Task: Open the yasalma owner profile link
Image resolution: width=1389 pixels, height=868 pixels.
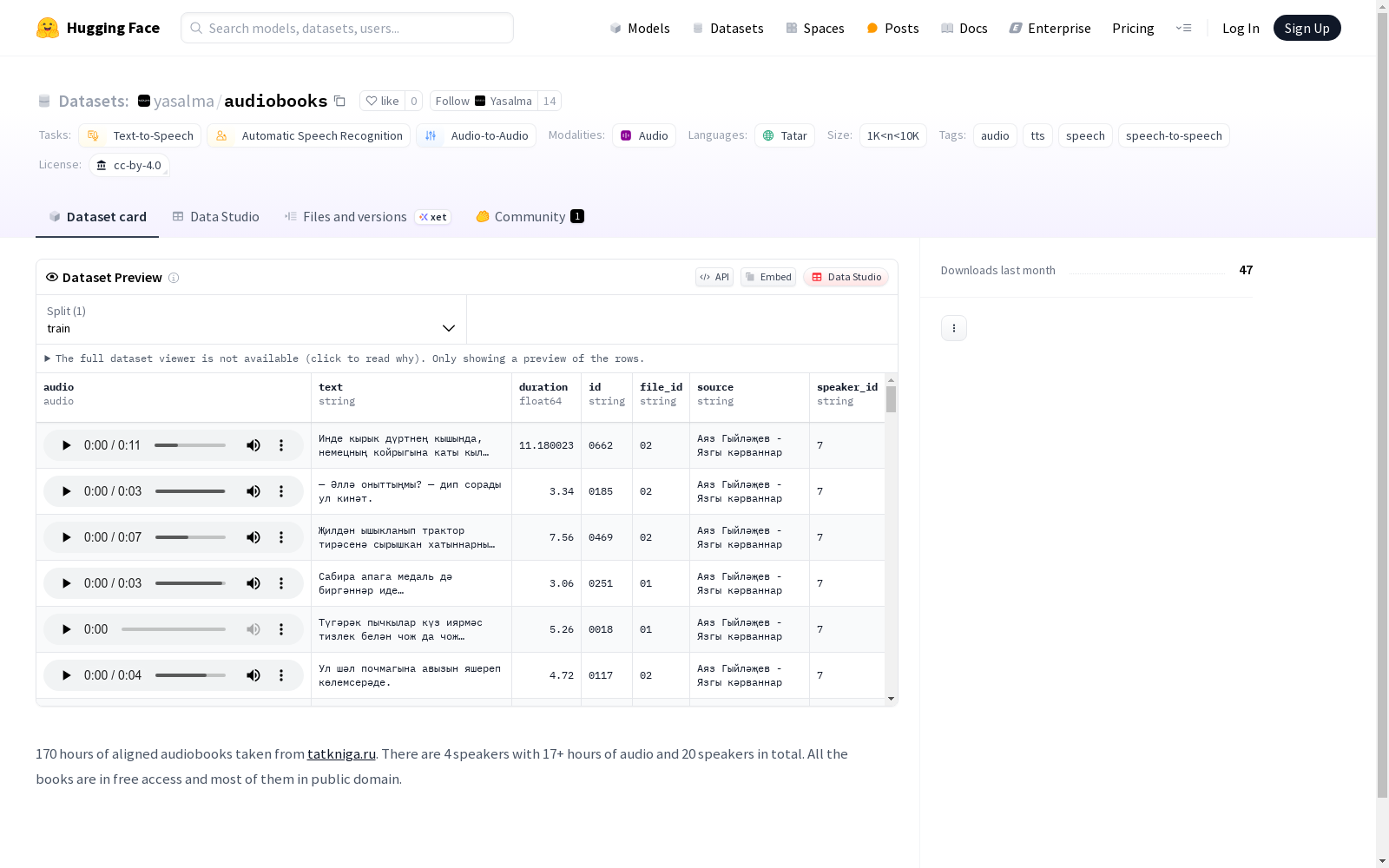Action: coord(183,101)
